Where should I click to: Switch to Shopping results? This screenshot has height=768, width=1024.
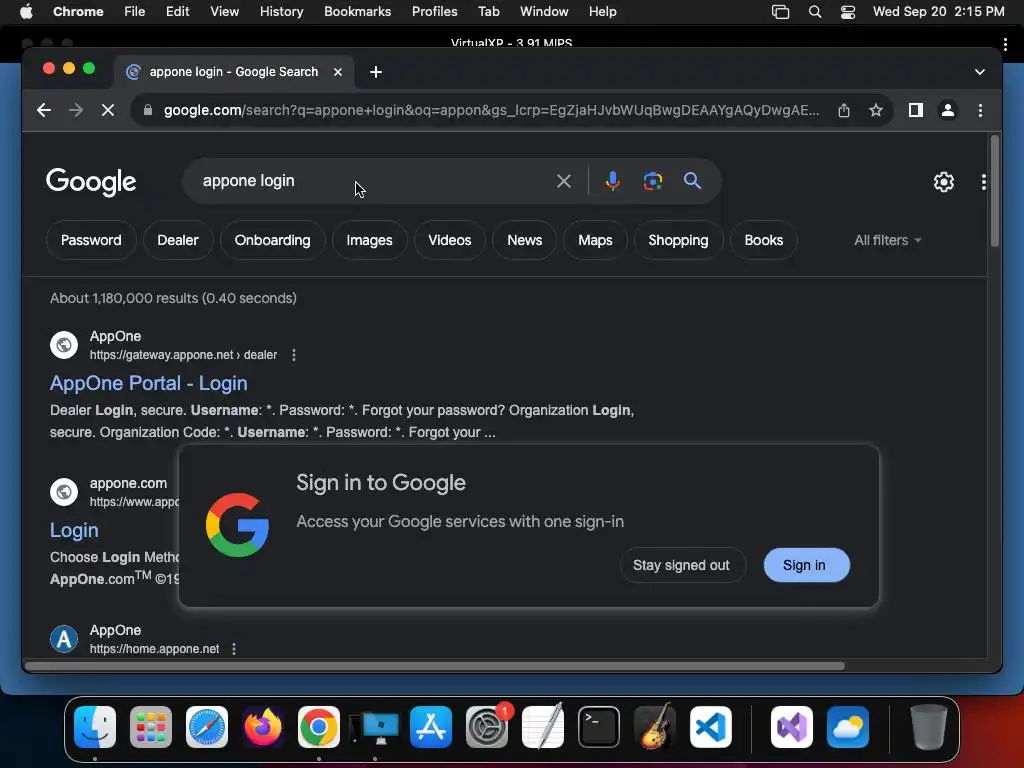click(x=678, y=240)
